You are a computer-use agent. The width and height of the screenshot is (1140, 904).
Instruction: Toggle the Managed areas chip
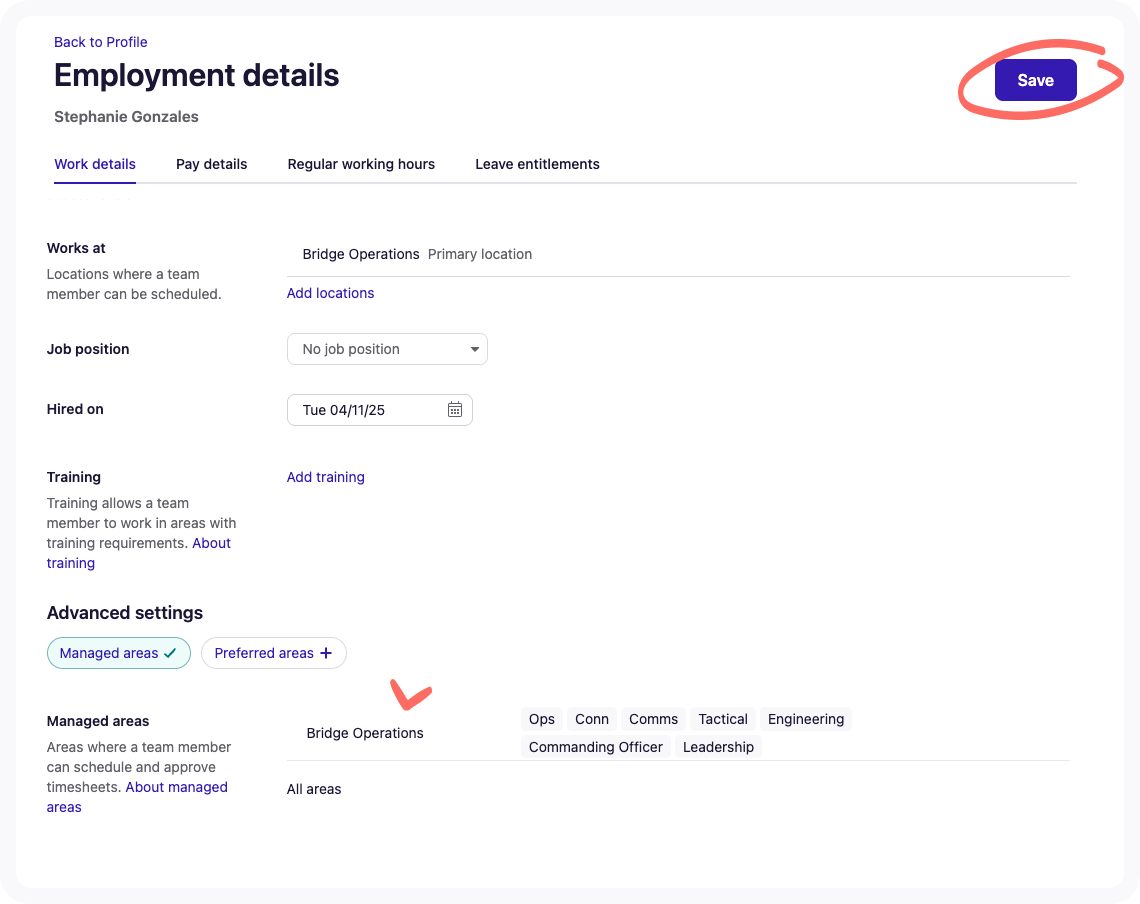(x=119, y=653)
